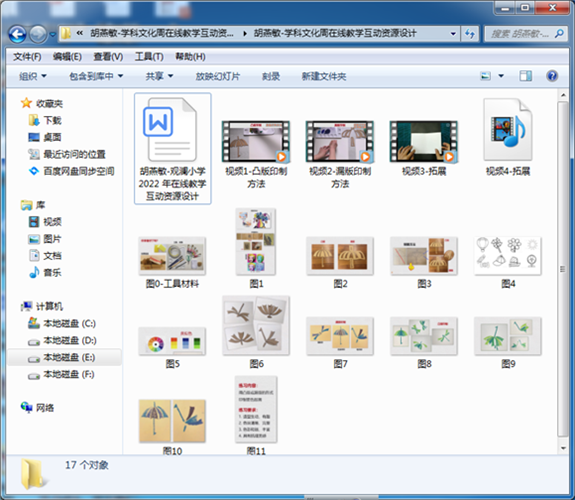
Task: Select the 视频4-拓展 media file icon
Action: point(508,129)
